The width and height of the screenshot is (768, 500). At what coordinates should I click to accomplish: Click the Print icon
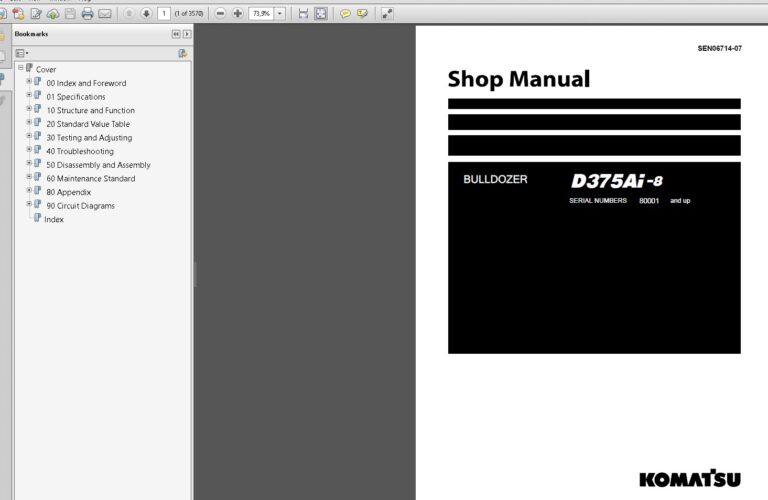point(87,14)
